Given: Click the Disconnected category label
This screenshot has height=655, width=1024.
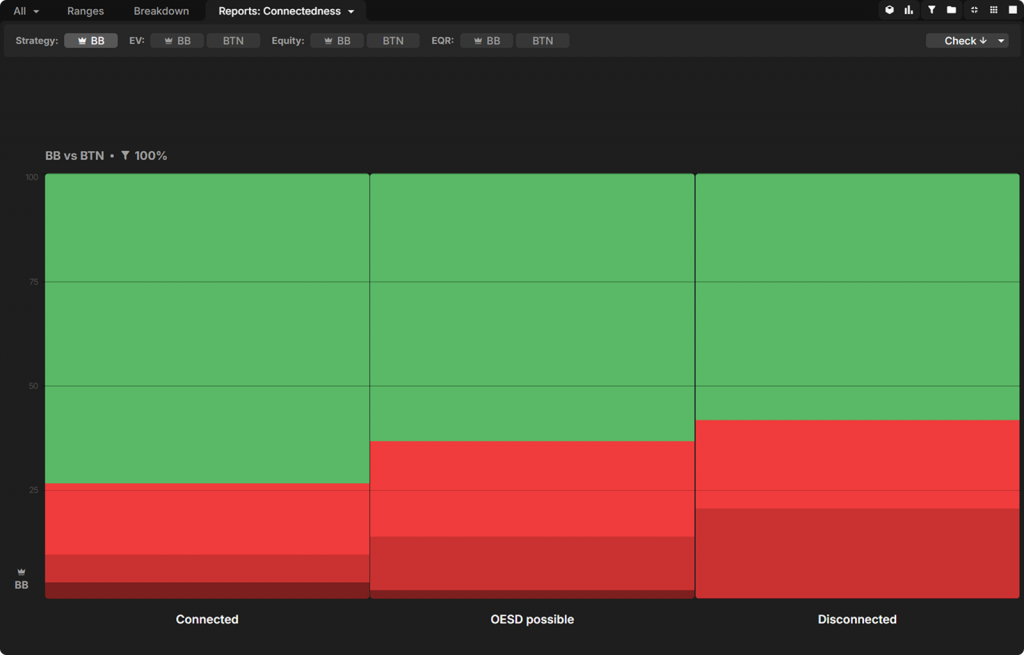Looking at the screenshot, I should (x=857, y=619).
